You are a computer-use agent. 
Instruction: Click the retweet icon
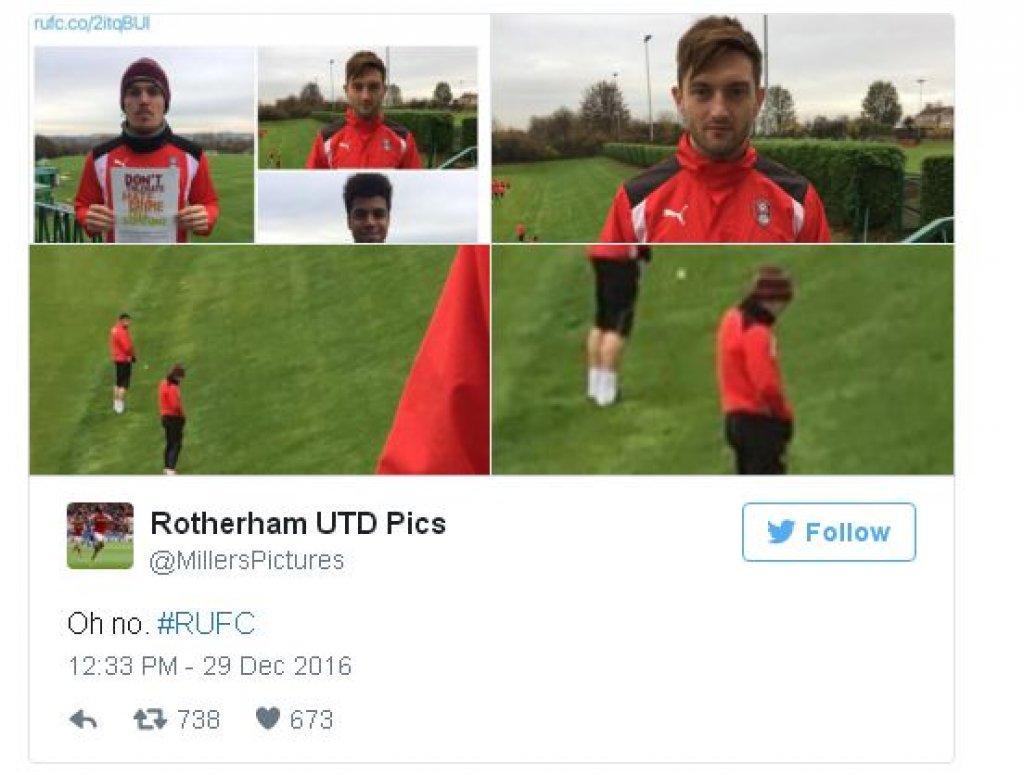point(150,720)
